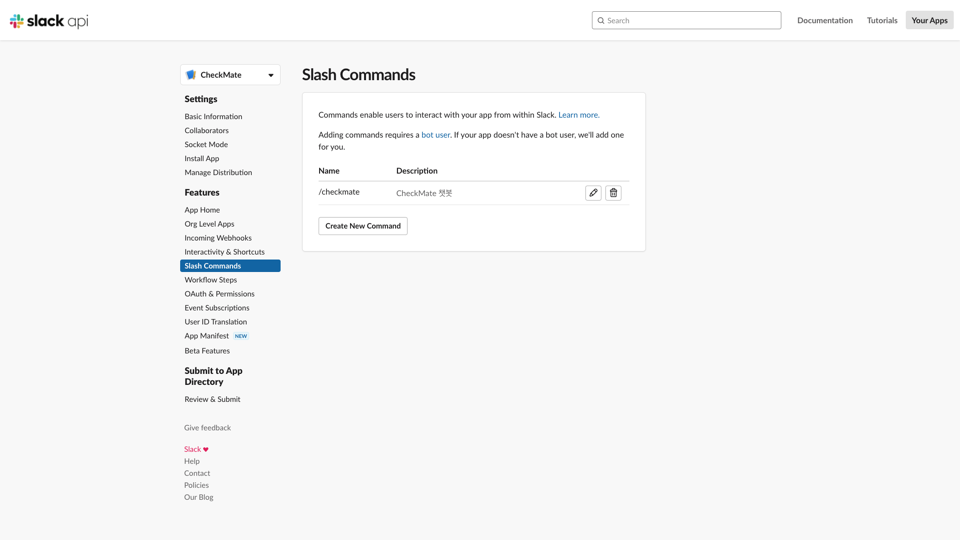The height and width of the screenshot is (540, 960).
Task: Select Basic Information in Settings
Action: (x=213, y=116)
